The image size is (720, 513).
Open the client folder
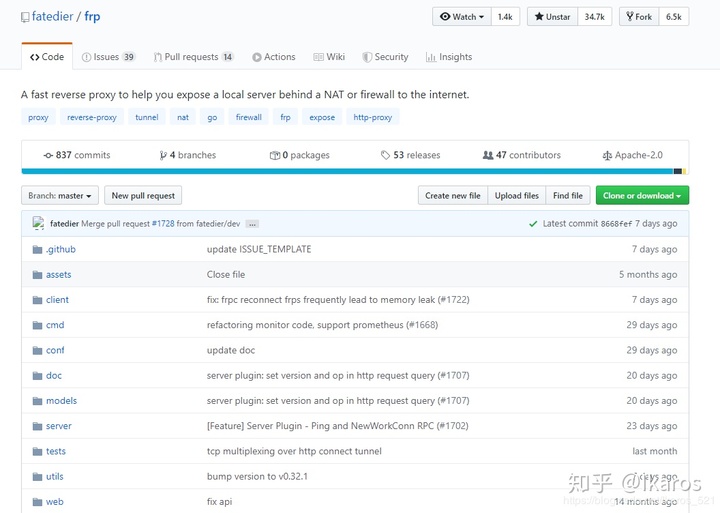pos(57,300)
